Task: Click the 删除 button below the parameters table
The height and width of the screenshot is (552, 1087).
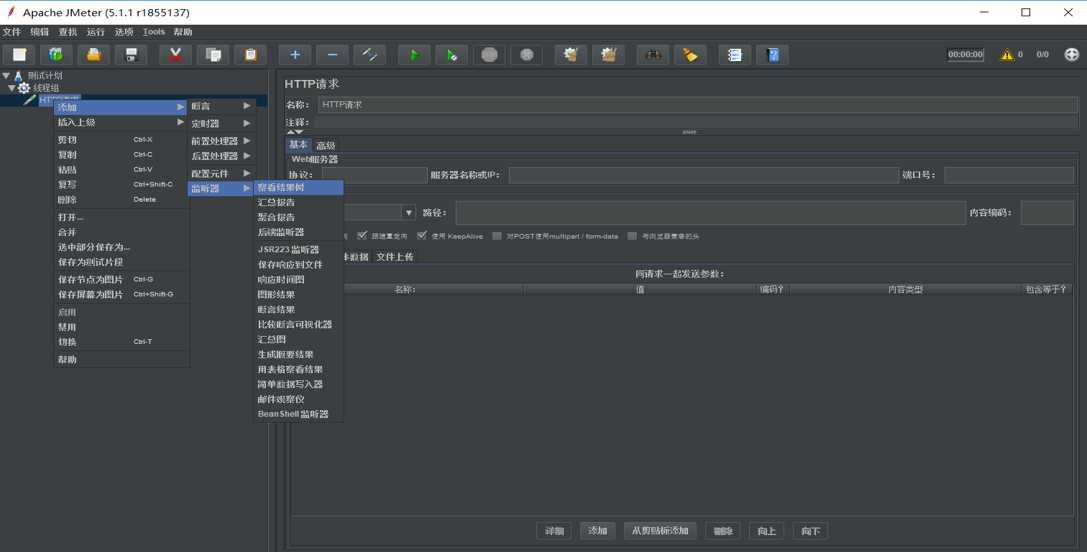Action: coord(723,531)
